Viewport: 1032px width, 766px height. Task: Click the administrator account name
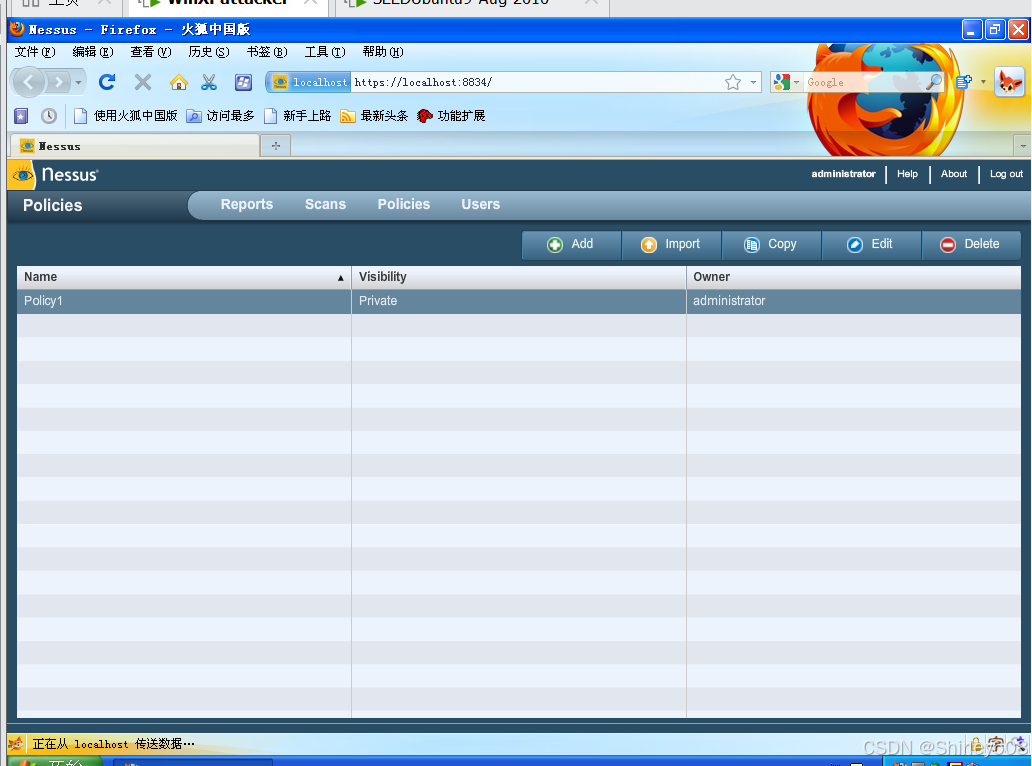coord(843,174)
